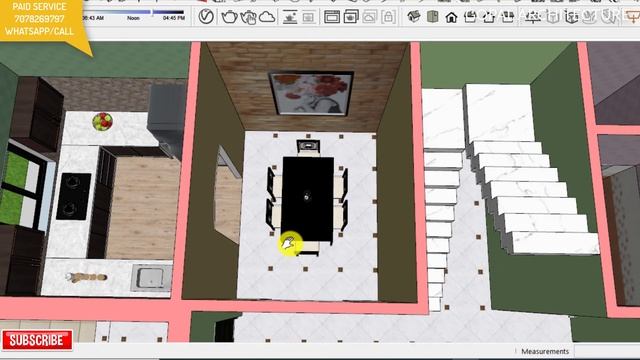
Task: Select the black dining table
Action: pos(308,199)
